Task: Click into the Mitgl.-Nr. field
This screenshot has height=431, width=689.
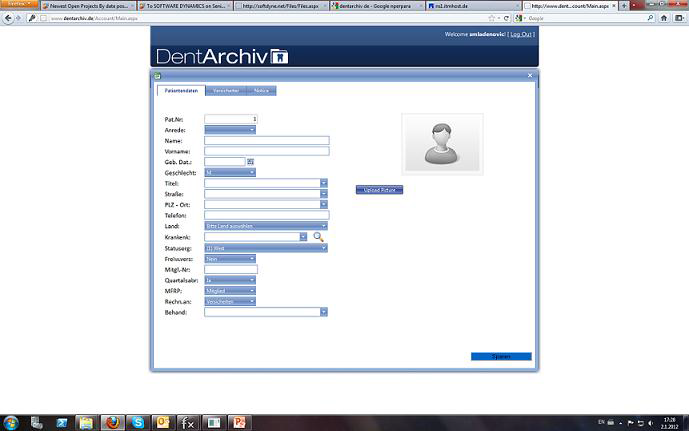Action: (231, 269)
